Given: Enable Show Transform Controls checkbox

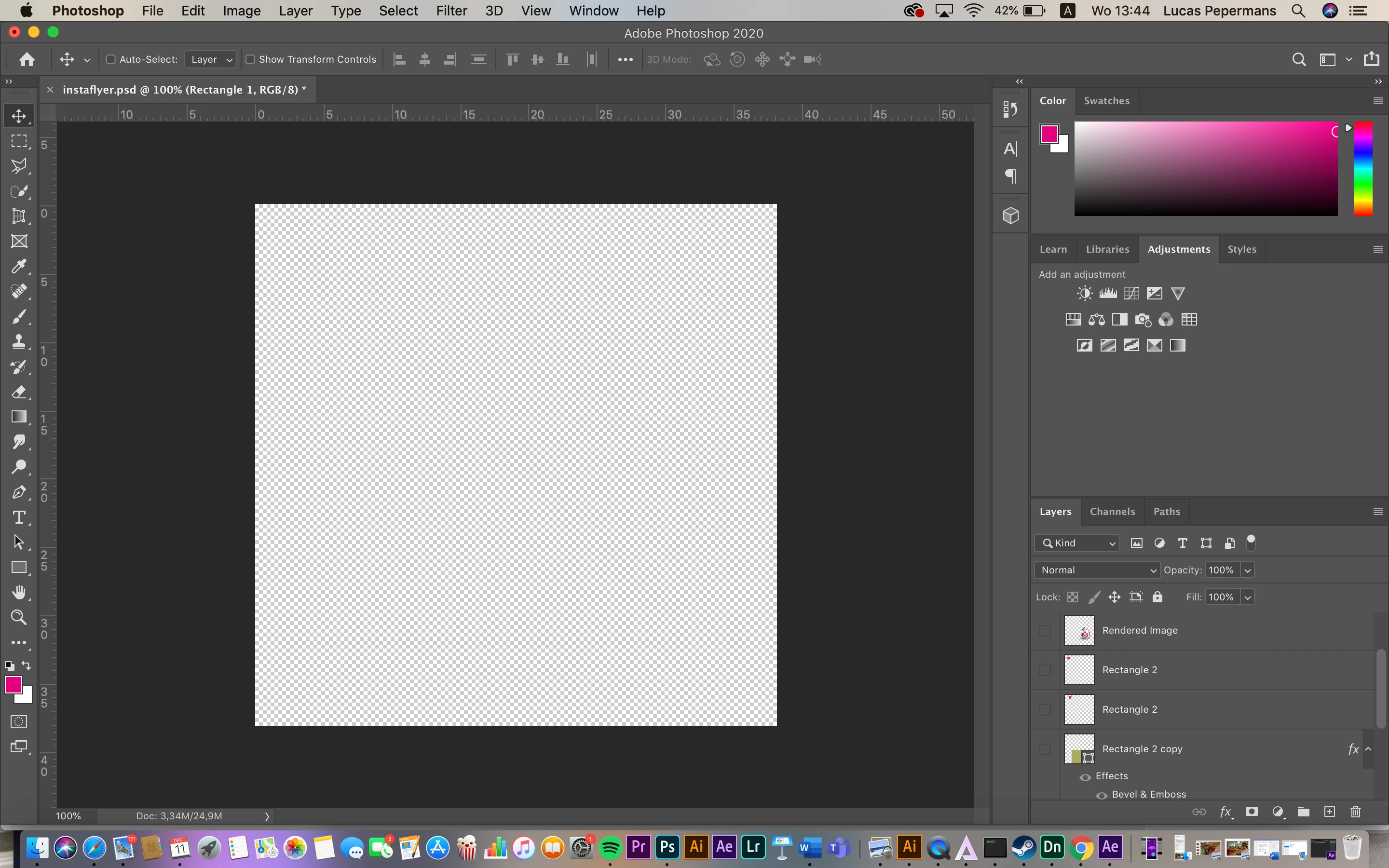Looking at the screenshot, I should pyautogui.click(x=250, y=59).
